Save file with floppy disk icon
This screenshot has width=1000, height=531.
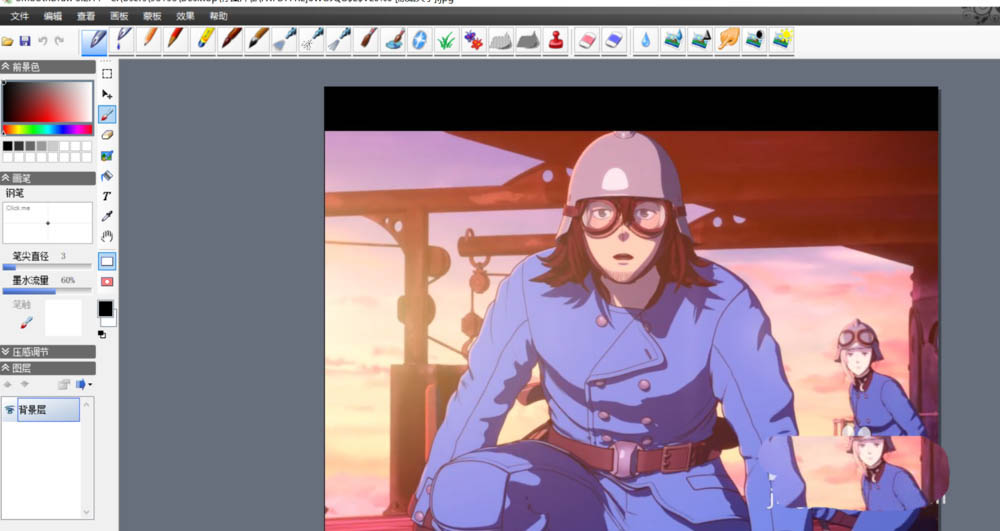point(25,41)
